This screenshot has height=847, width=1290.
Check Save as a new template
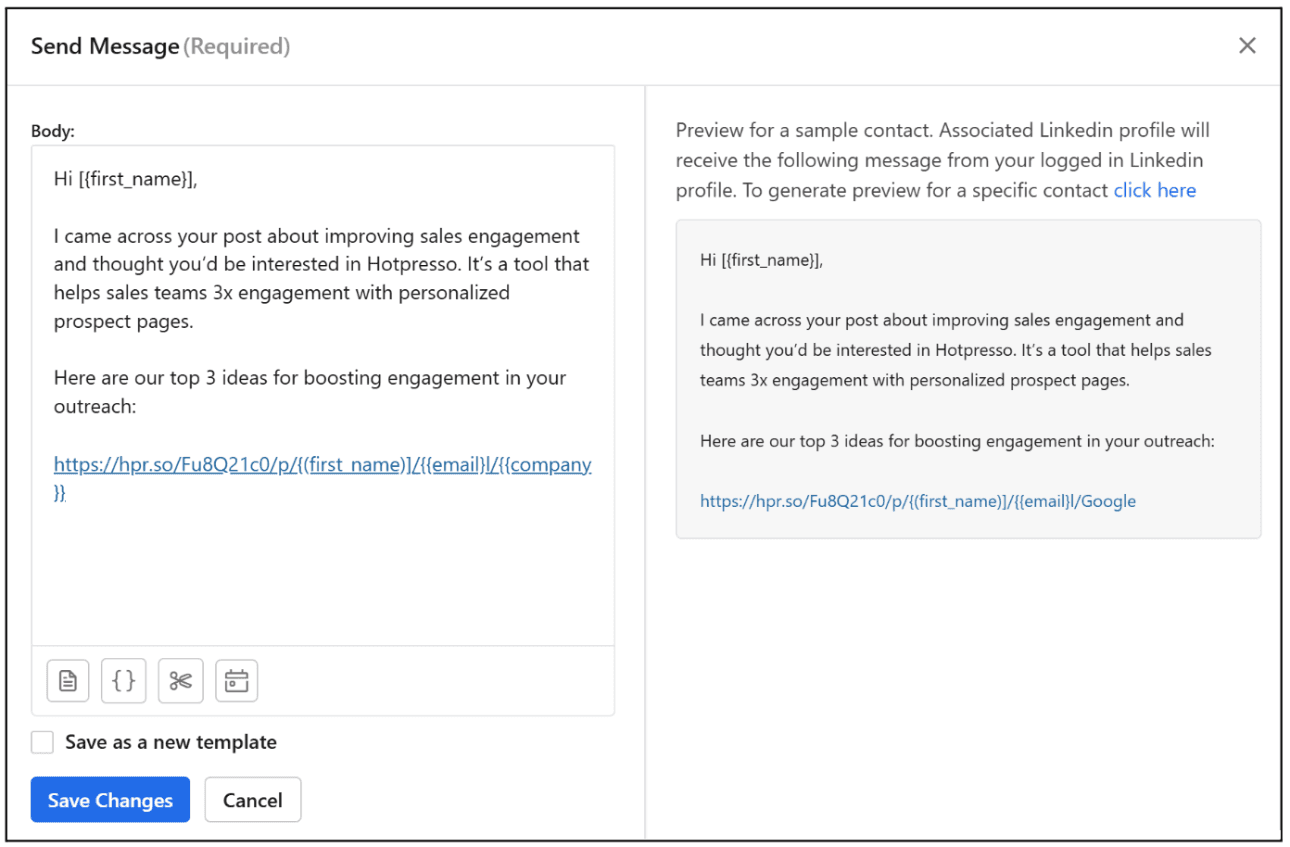coord(42,742)
